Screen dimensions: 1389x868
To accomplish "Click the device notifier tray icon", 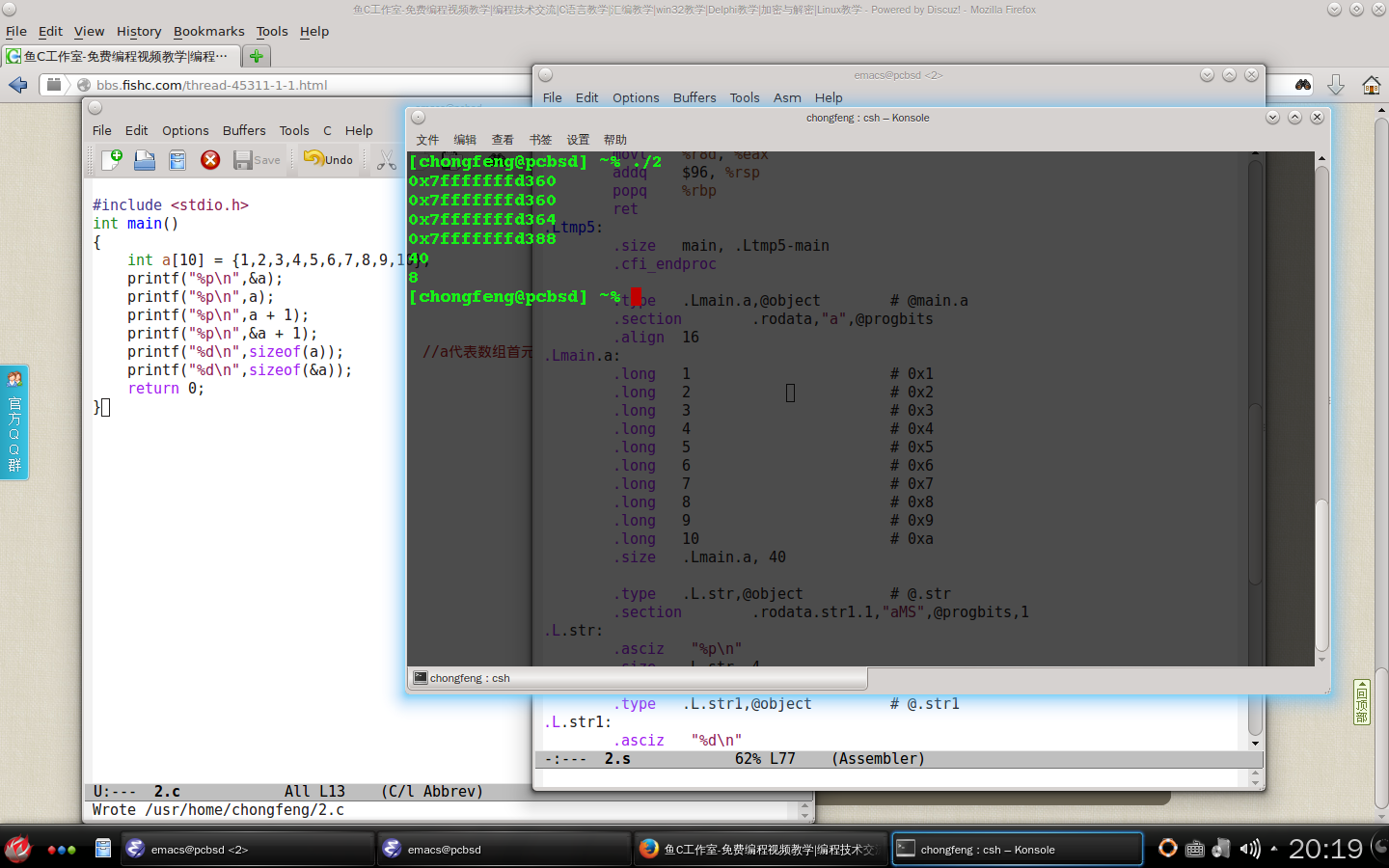I will (1221, 849).
